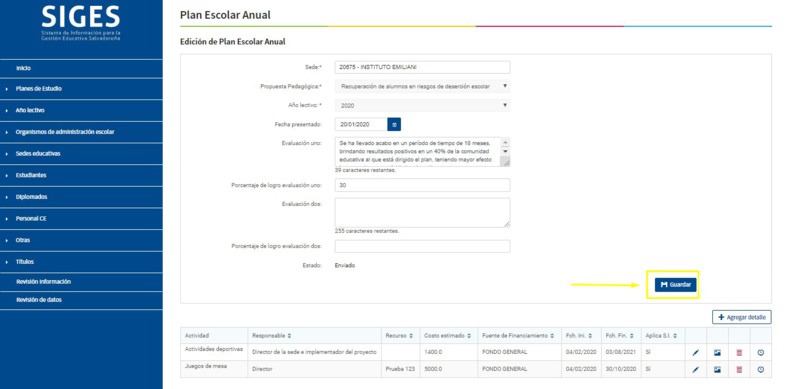This screenshot has width=789, height=389.
Task: Expand Títulos sidebar menu
Action: coord(81,262)
